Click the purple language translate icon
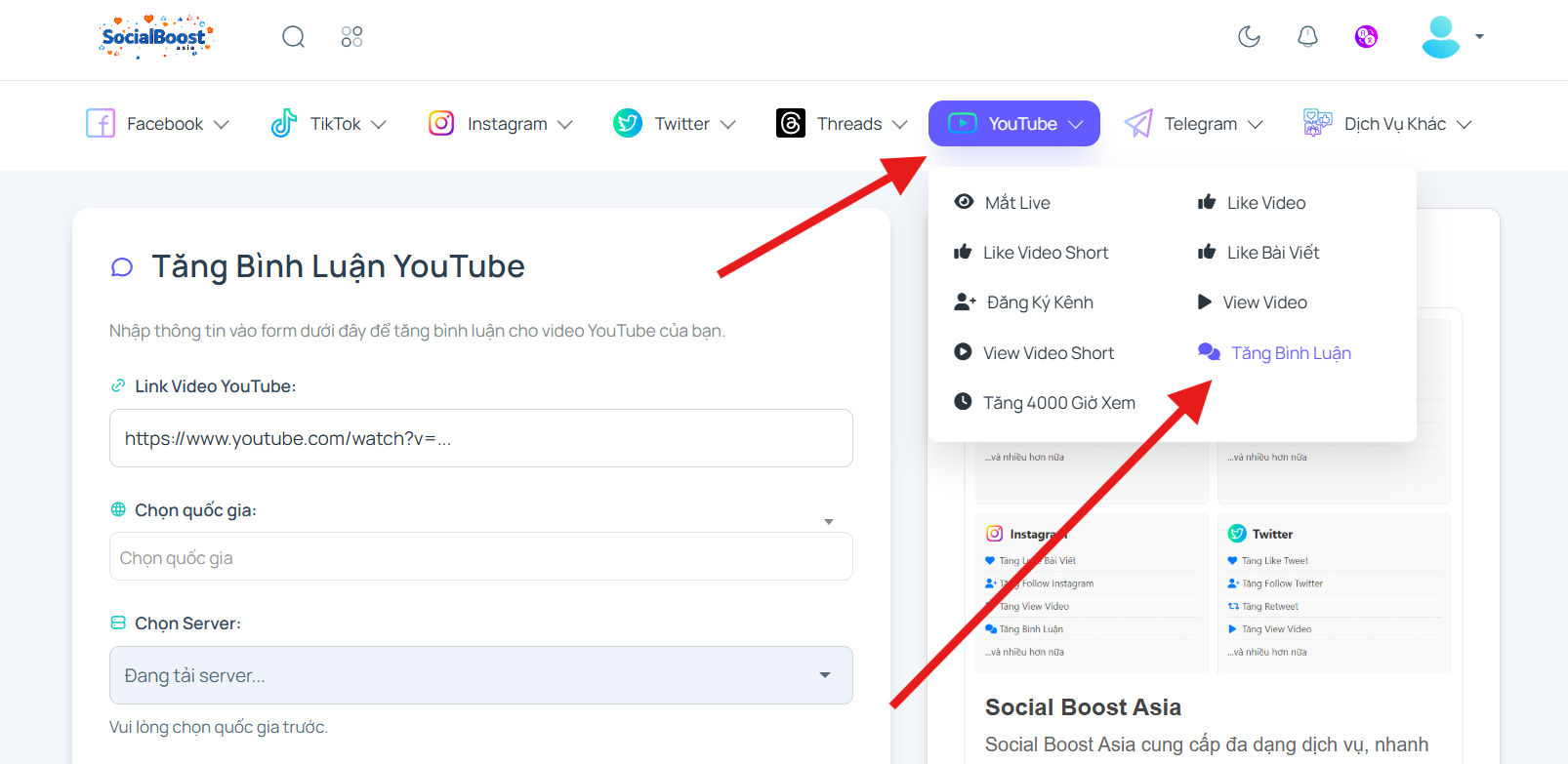Screen dimensions: 1568x764 tap(1366, 37)
